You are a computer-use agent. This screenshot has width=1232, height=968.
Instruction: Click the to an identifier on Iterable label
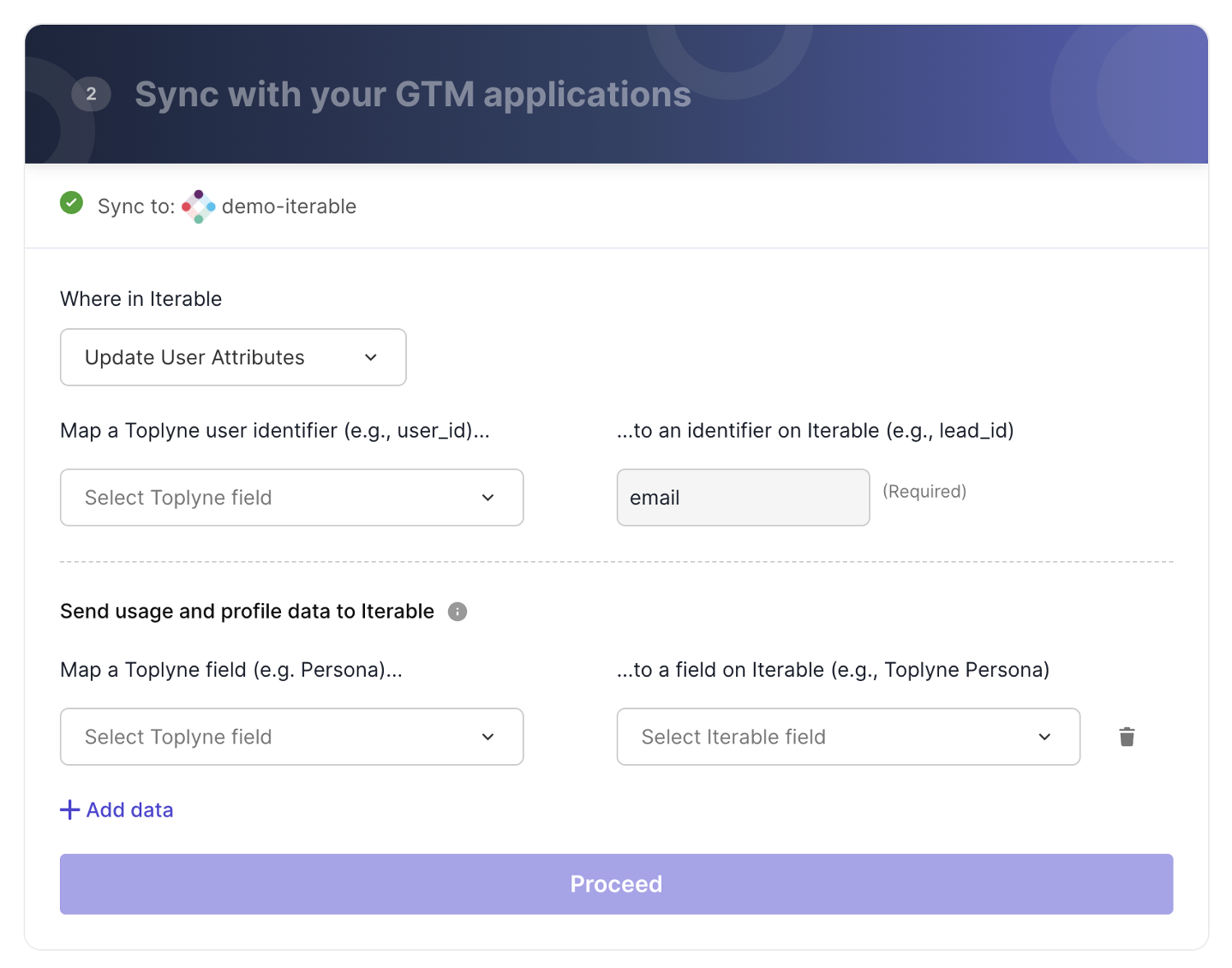[x=816, y=431]
